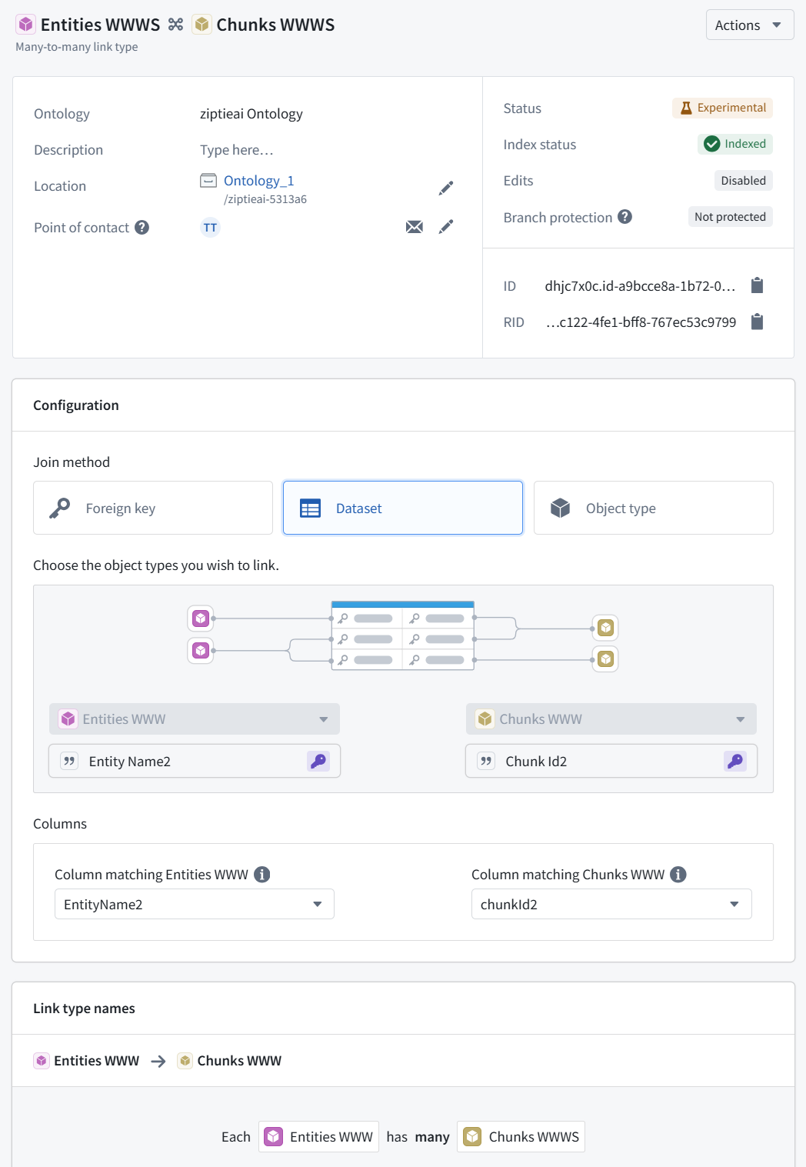Click the Entity Name2 property field

pos(194,761)
